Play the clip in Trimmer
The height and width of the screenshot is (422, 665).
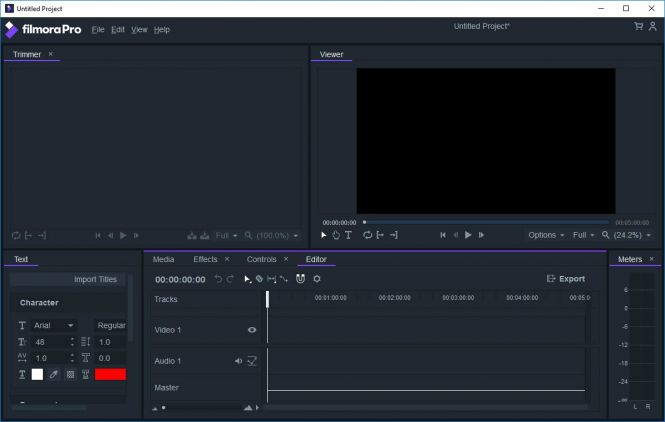[x=123, y=235]
